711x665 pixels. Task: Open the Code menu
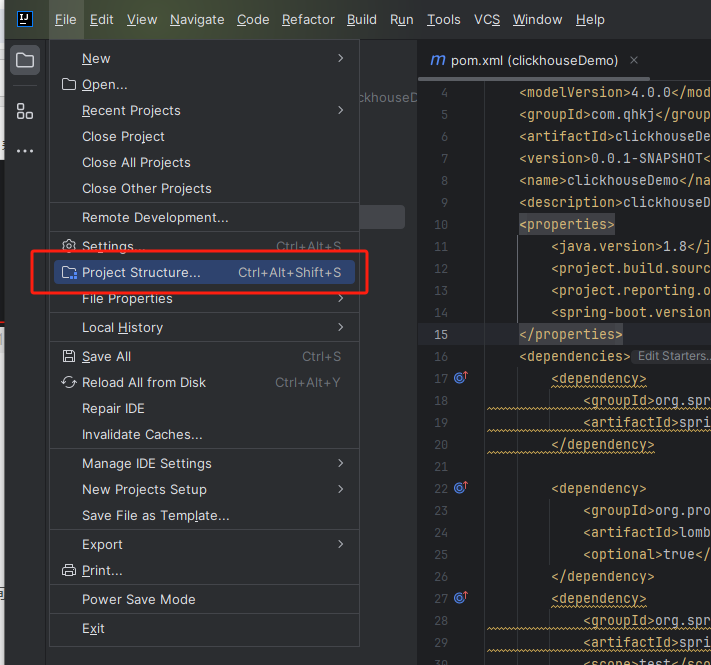tap(253, 19)
